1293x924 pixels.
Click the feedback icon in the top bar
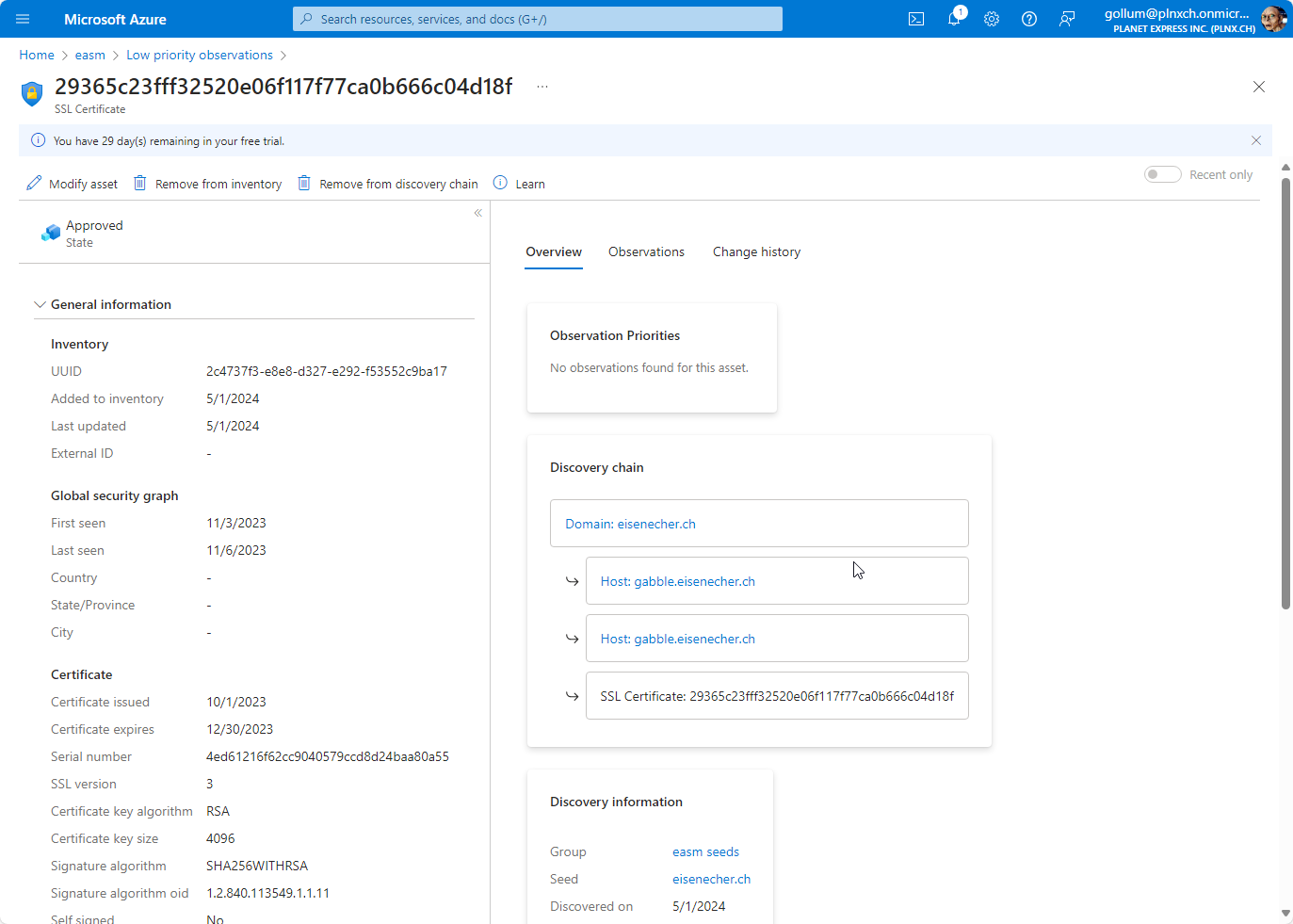1066,19
